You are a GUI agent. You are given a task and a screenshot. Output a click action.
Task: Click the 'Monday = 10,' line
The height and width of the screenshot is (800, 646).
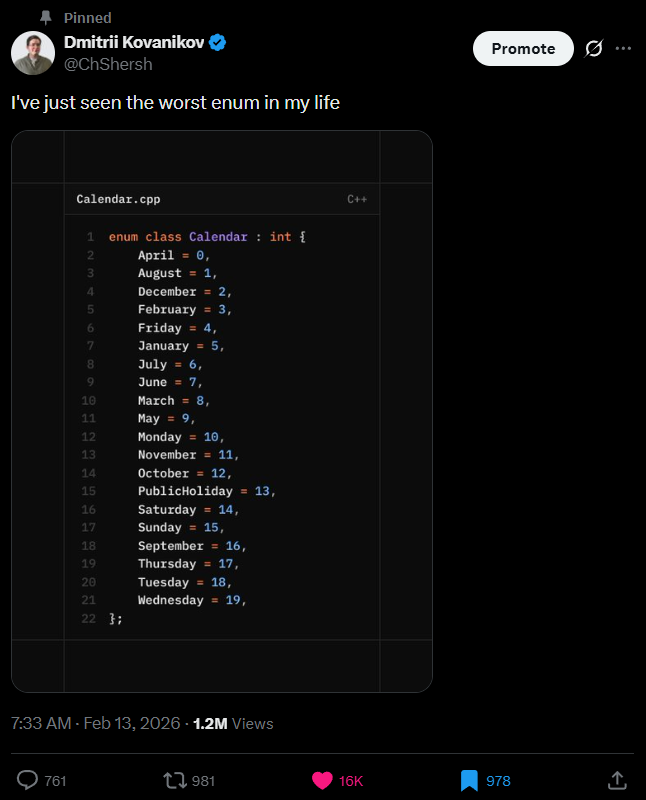(x=181, y=436)
